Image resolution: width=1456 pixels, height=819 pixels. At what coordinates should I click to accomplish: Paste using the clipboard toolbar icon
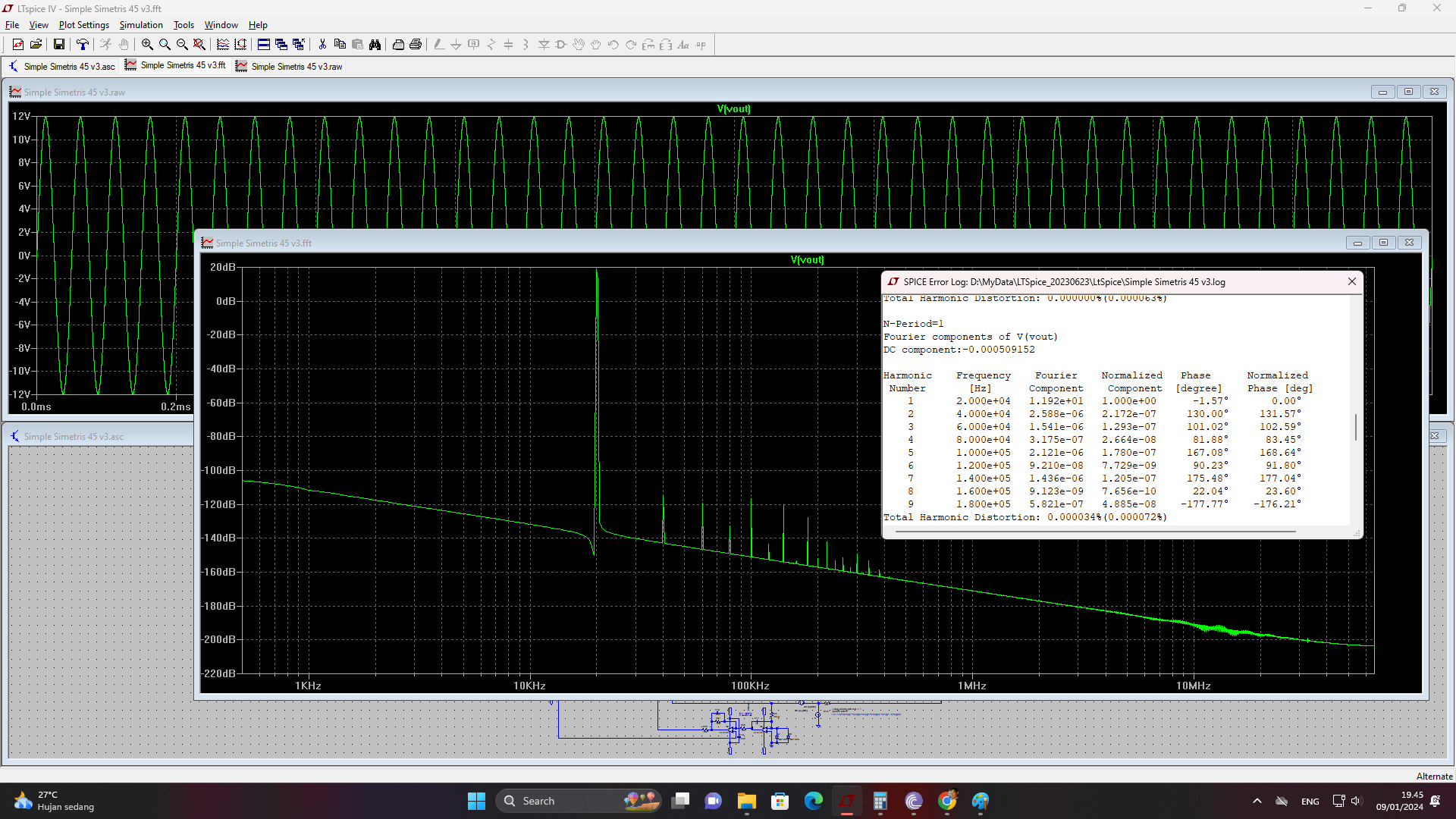coord(357,45)
